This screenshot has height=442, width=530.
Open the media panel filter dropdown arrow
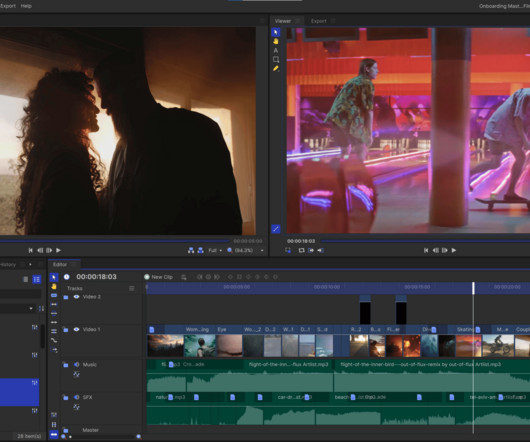31,309
